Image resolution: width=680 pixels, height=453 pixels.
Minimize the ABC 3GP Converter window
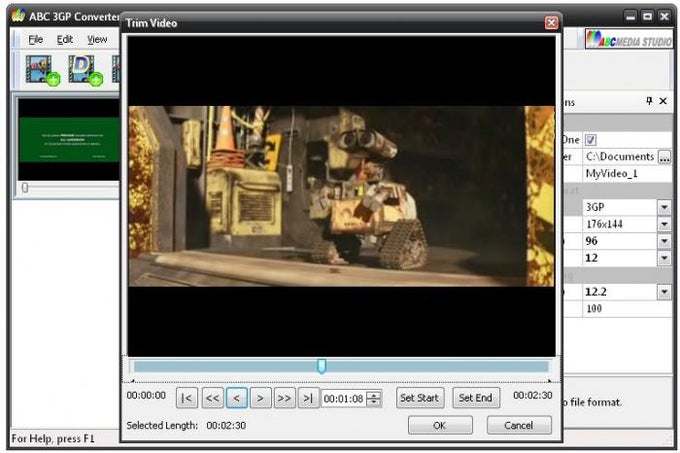click(x=631, y=16)
